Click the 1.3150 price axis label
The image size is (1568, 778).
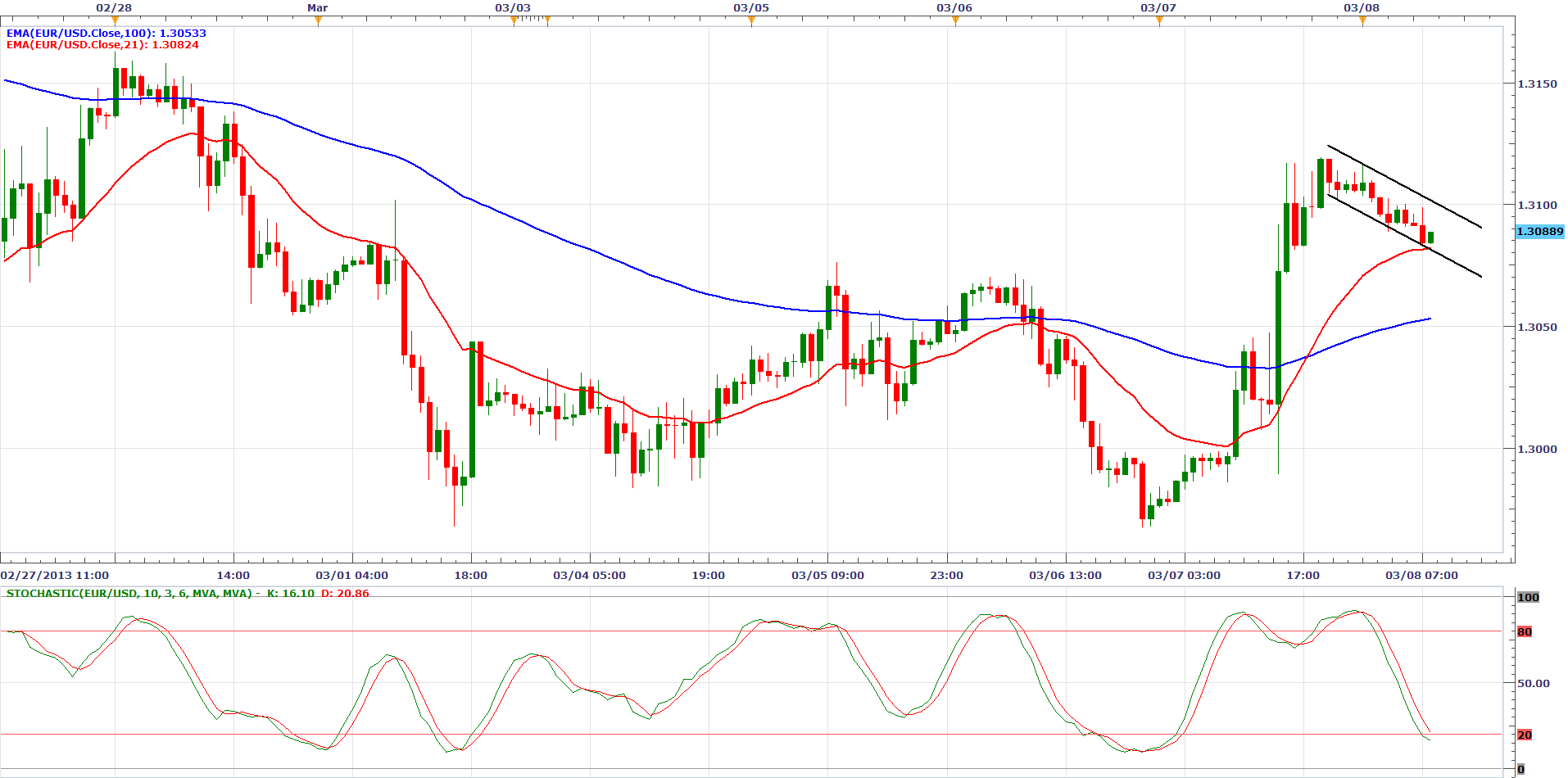pyautogui.click(x=1537, y=84)
